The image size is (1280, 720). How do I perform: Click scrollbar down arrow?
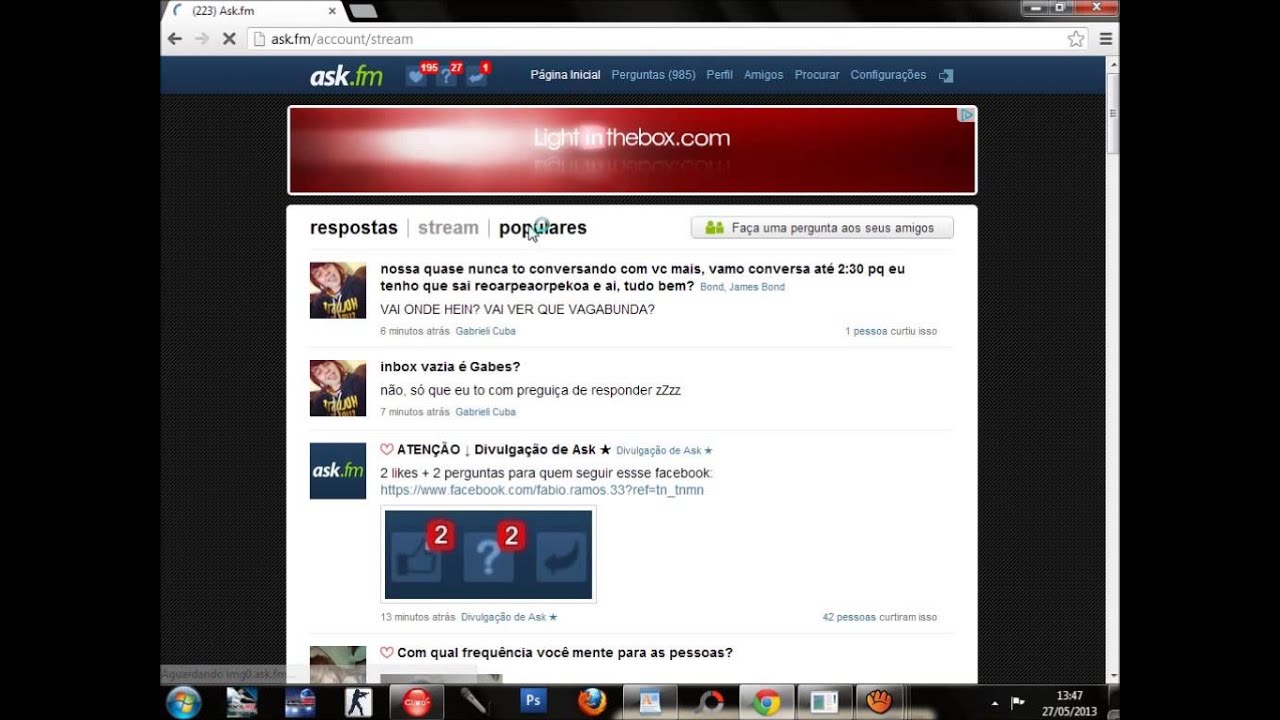1112,677
